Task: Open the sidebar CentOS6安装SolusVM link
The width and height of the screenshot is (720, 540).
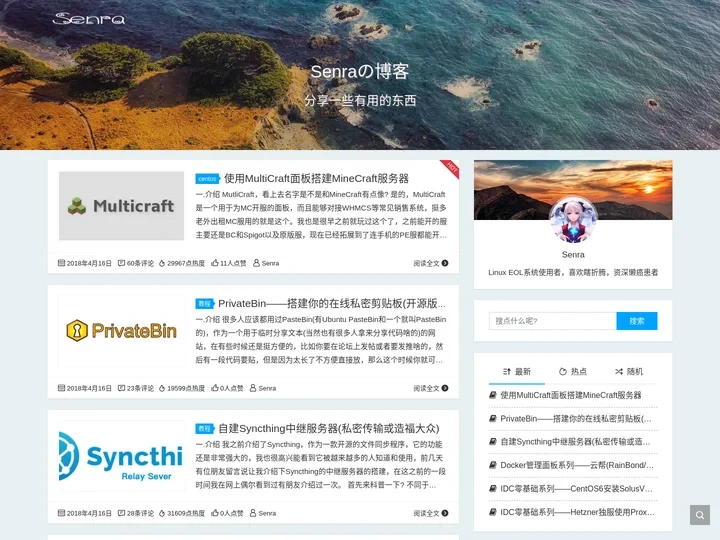Action: 576,489
